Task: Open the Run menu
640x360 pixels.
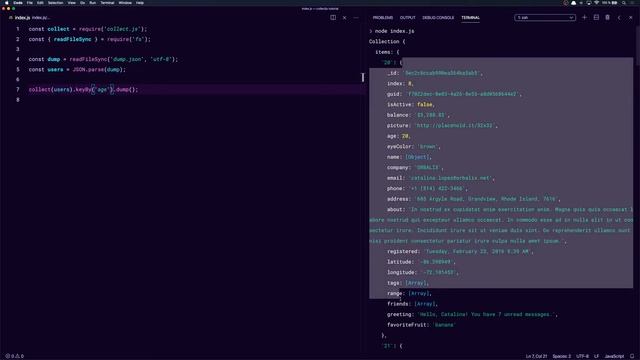Action: click(93, 2)
